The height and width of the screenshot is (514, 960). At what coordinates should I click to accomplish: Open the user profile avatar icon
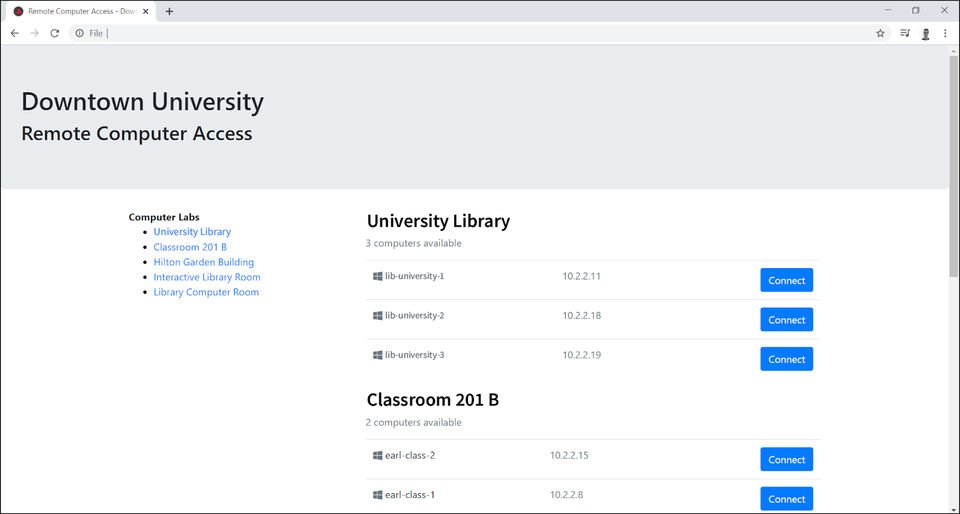(x=926, y=33)
